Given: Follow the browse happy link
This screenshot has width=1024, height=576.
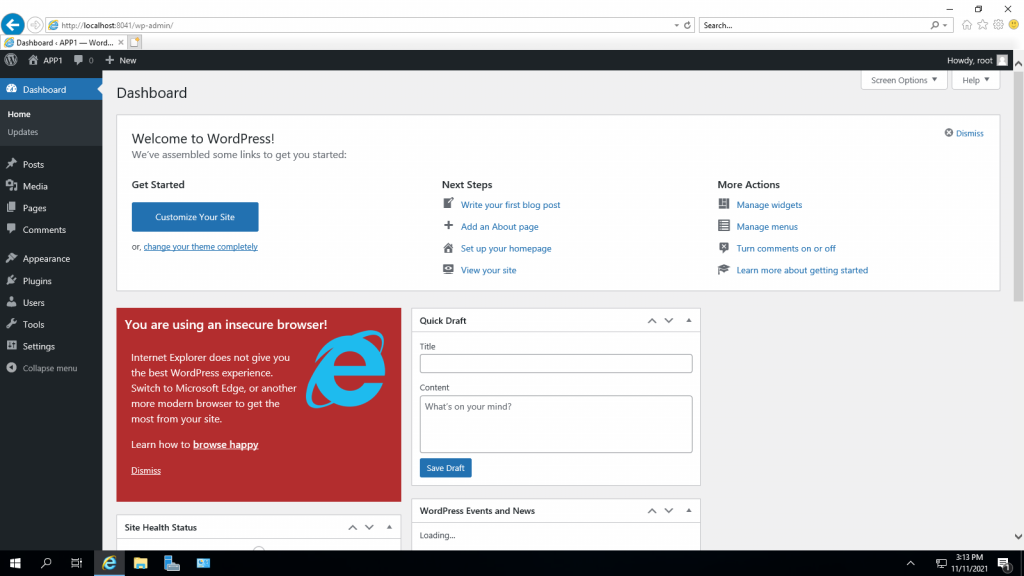Looking at the screenshot, I should pos(226,445).
